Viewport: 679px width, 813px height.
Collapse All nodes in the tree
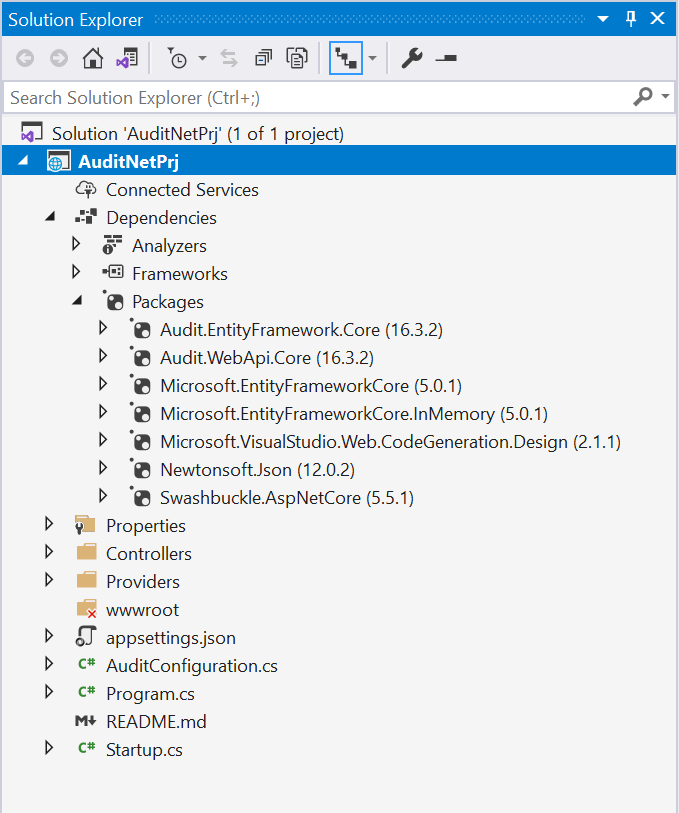click(x=263, y=58)
